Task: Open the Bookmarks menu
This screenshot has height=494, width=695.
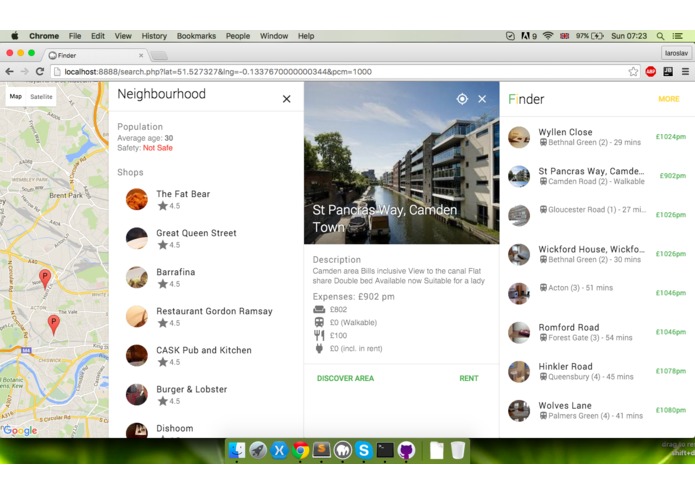Action: pos(196,36)
